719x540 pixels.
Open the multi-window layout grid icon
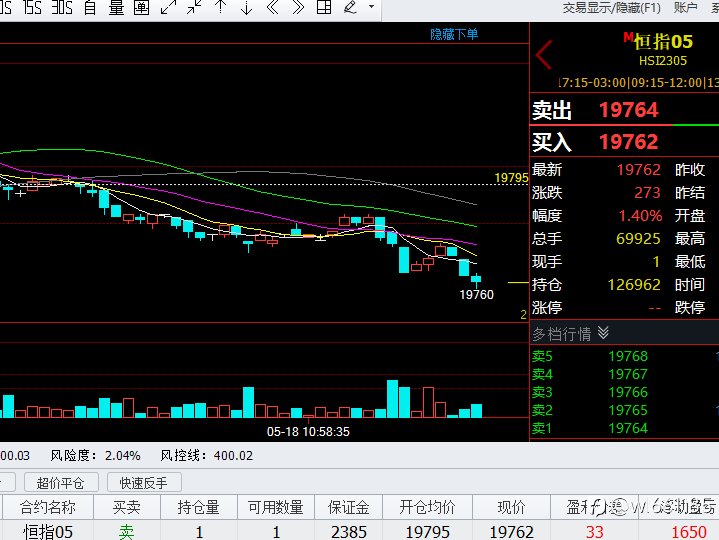[x=324, y=7]
